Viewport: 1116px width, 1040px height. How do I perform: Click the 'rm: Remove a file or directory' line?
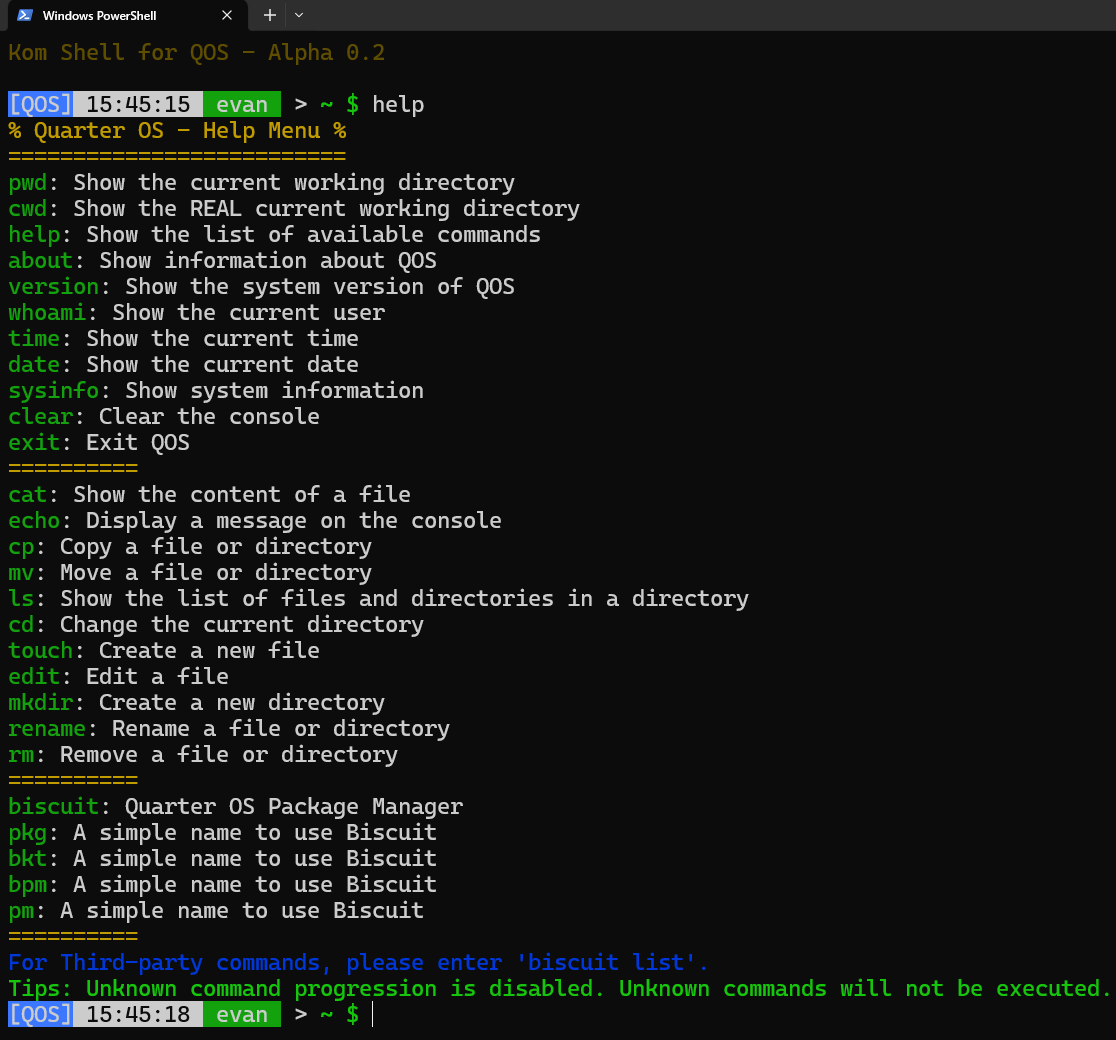[203, 755]
